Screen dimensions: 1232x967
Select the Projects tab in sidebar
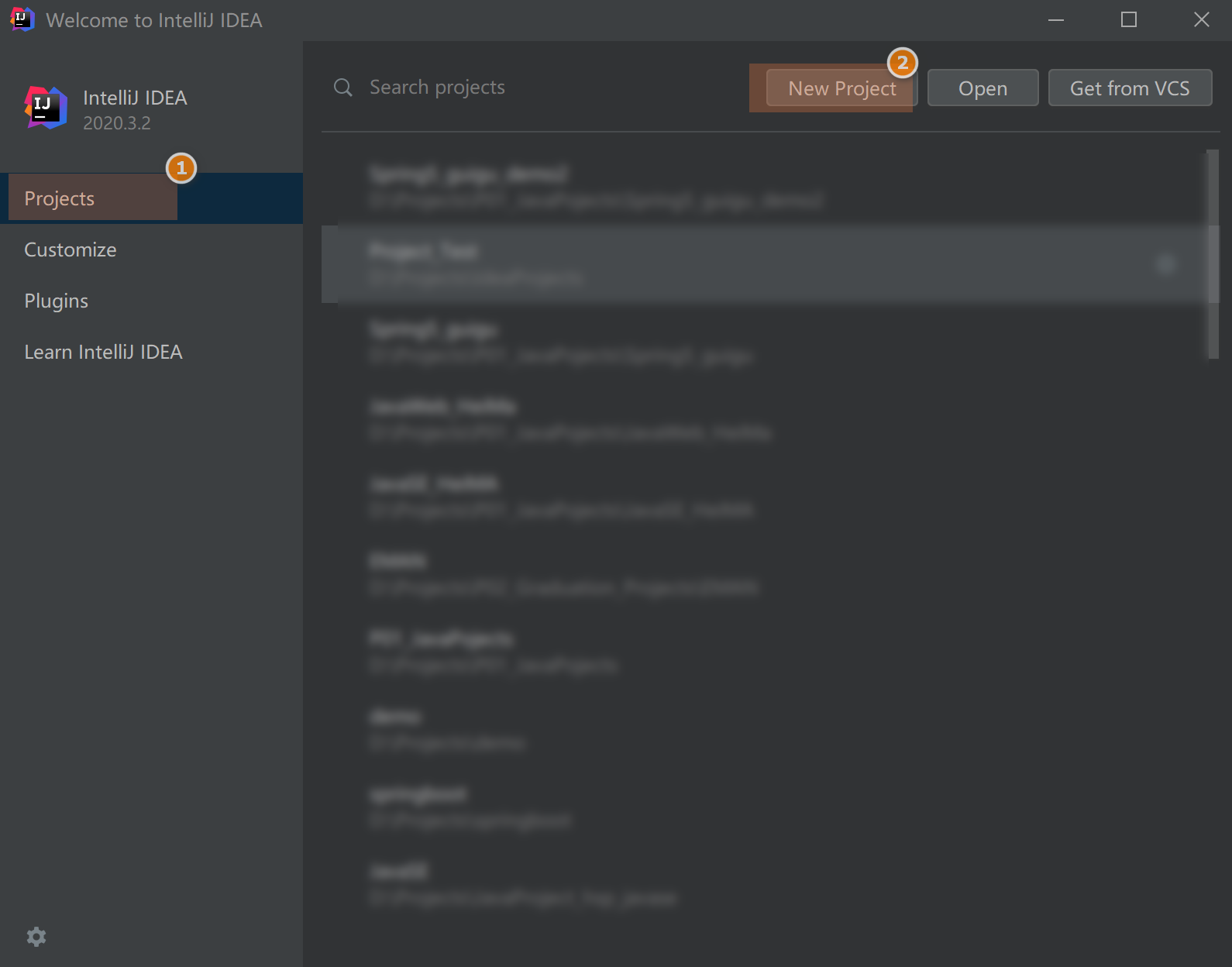(x=151, y=198)
